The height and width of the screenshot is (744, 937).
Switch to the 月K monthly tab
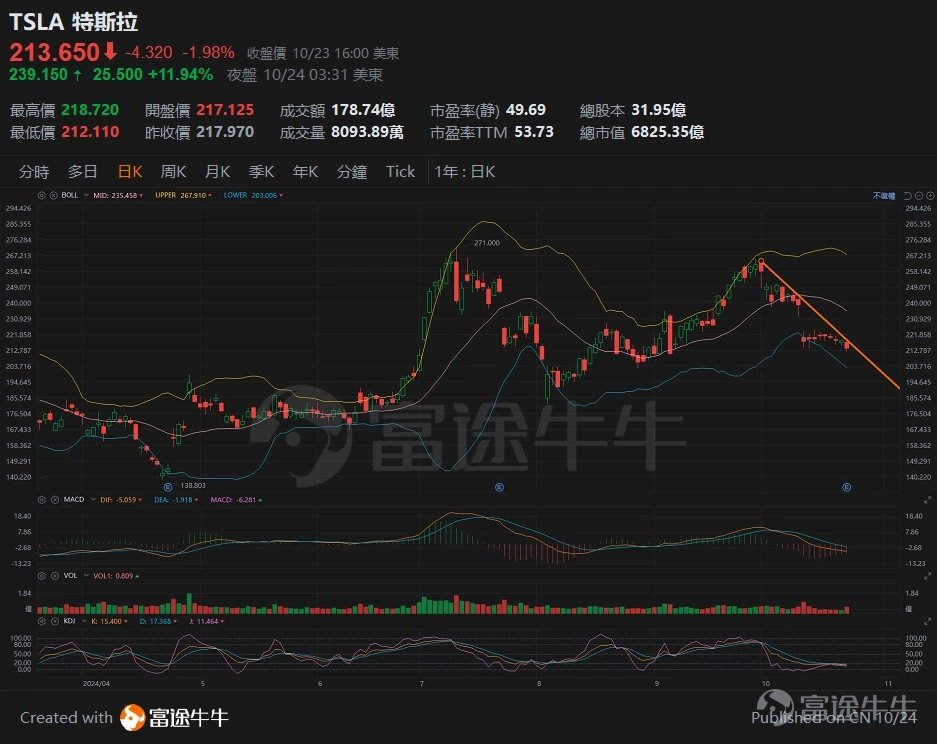218,172
